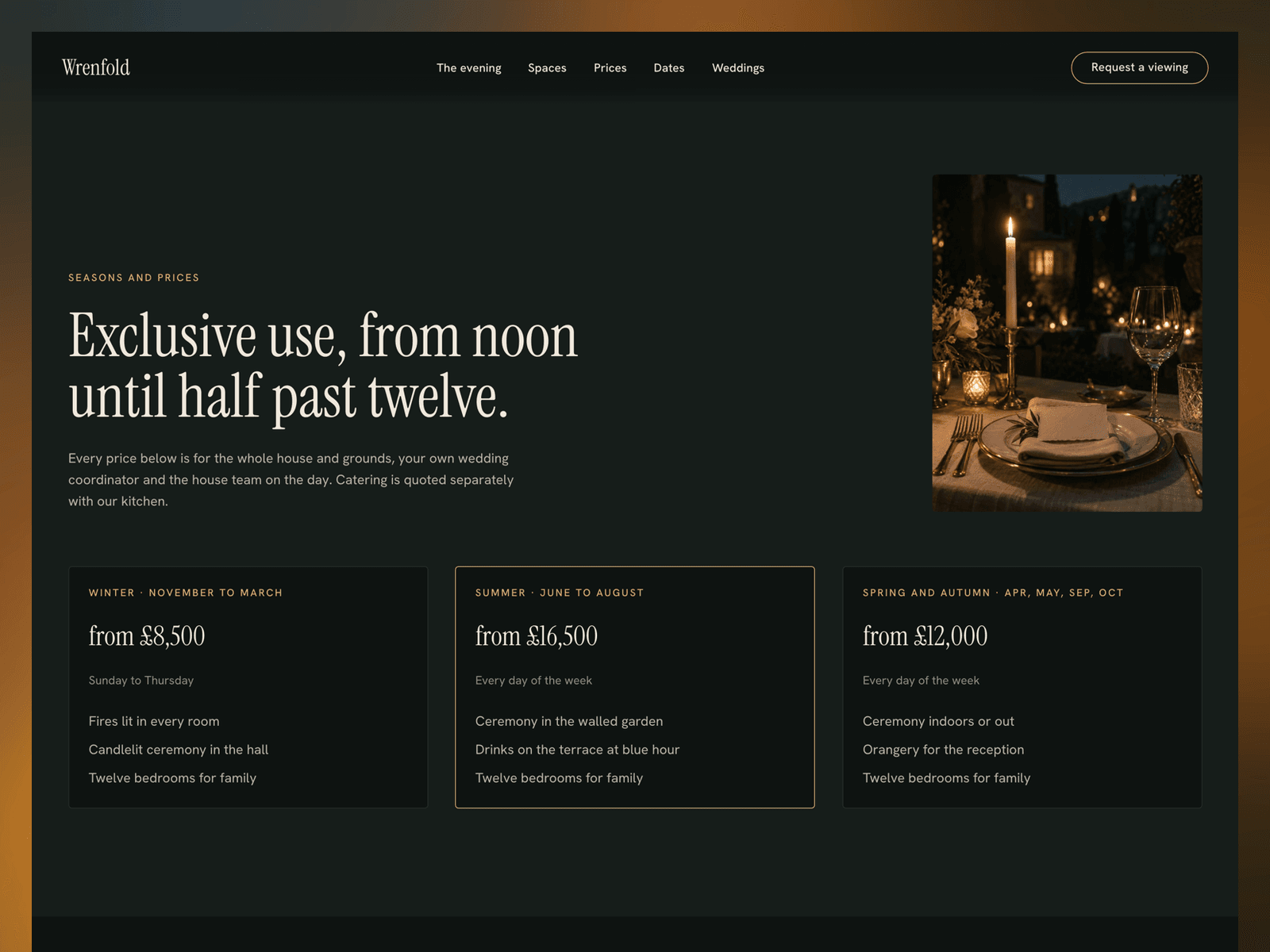Click Twelve bedrooms for family in Winter card
This screenshot has width=1270, height=952.
click(172, 778)
